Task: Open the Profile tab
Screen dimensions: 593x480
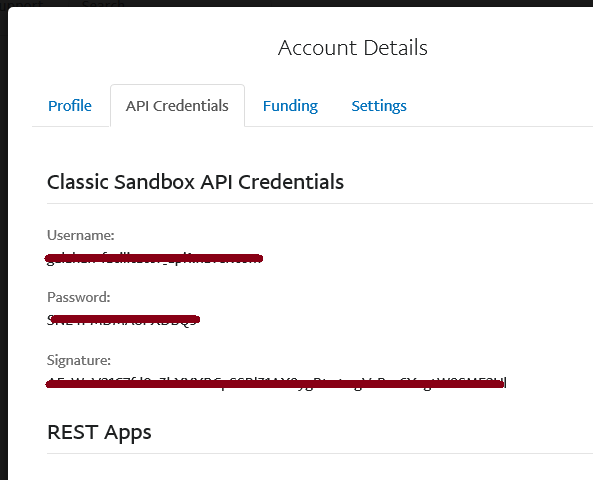Action: [x=70, y=106]
